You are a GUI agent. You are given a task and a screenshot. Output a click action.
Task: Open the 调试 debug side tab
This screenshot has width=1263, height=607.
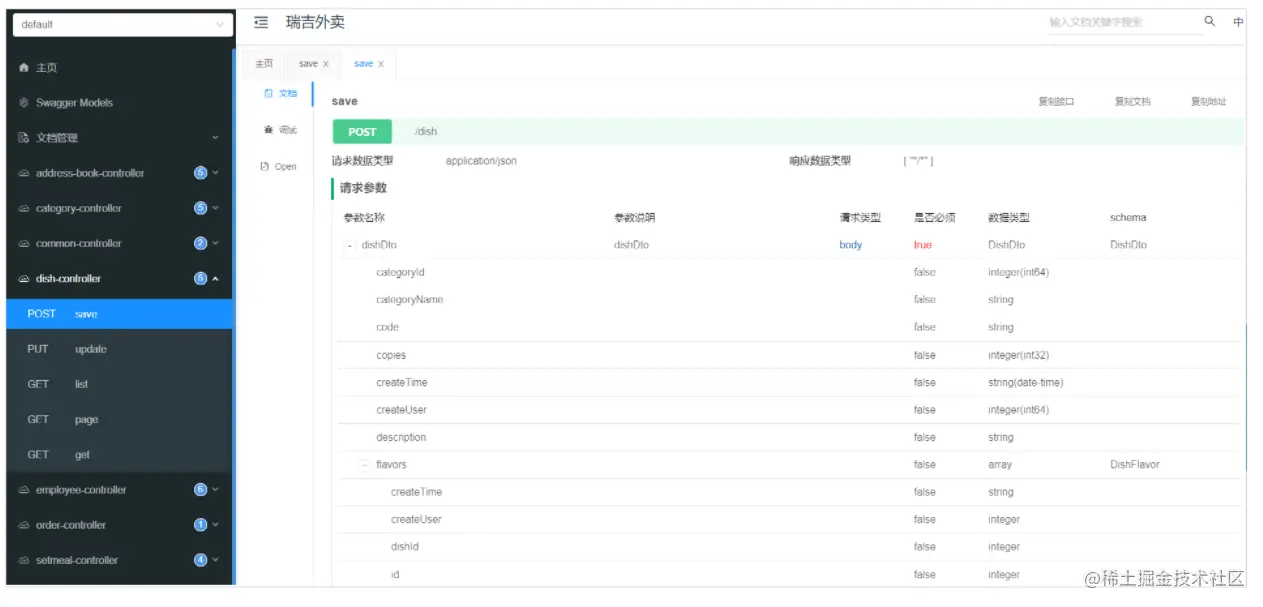point(280,130)
